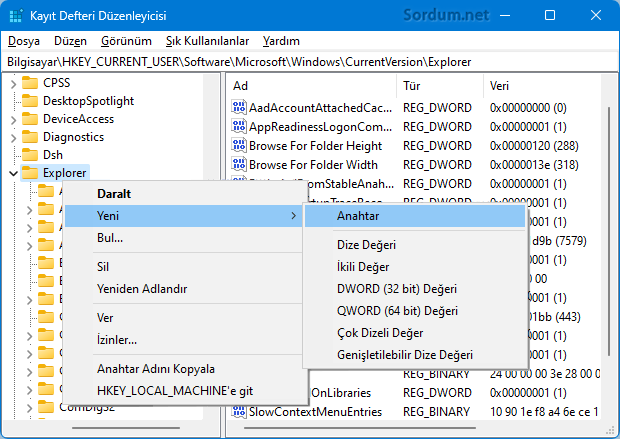This screenshot has height=439, width=620.
Task: Maximize the Registry Editor window
Action: click(x=550, y=15)
